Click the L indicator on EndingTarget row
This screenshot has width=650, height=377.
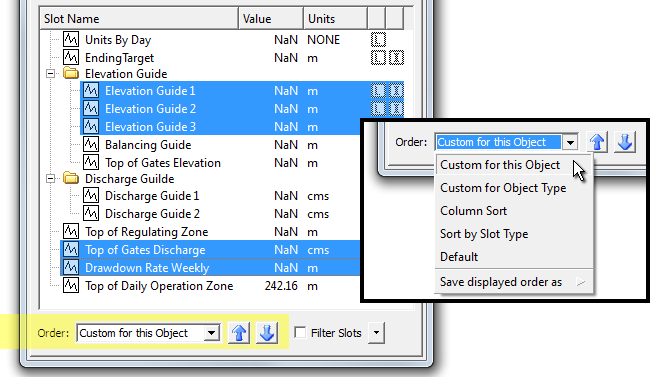378,57
